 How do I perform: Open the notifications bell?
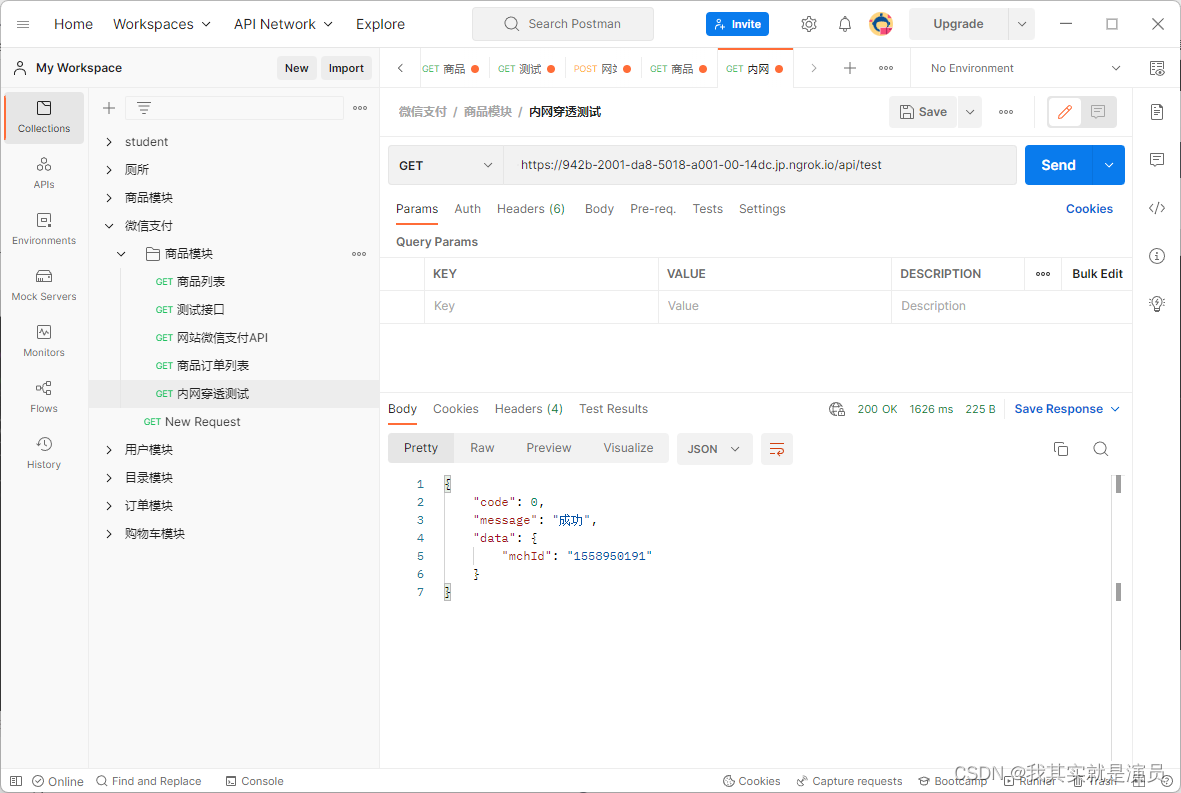click(x=845, y=24)
